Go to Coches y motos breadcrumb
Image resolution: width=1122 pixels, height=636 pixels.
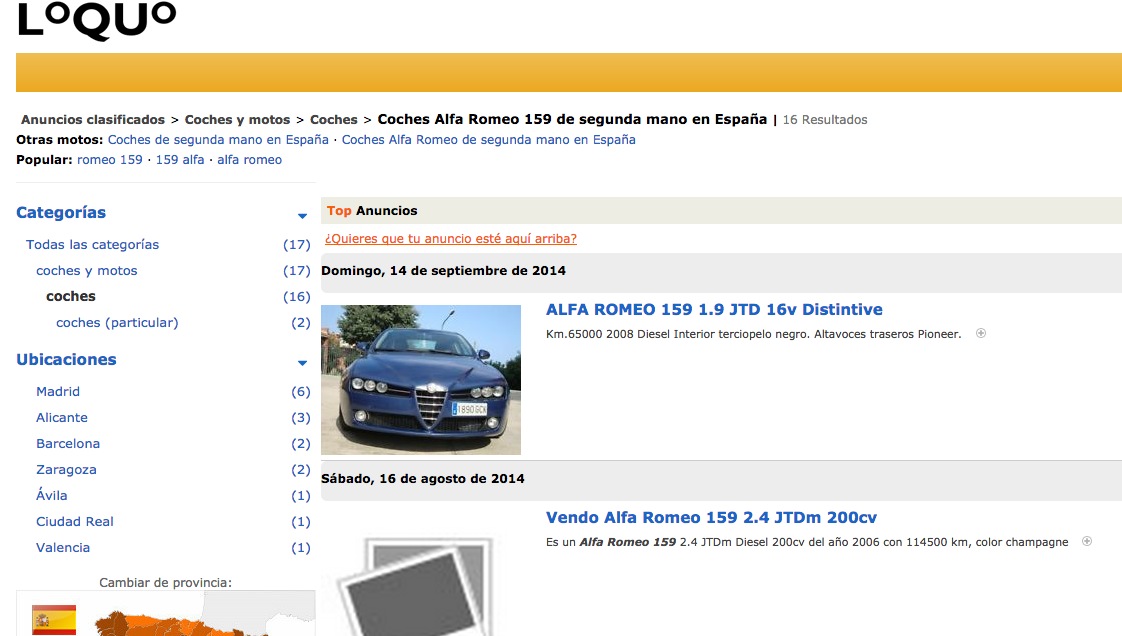point(237,120)
